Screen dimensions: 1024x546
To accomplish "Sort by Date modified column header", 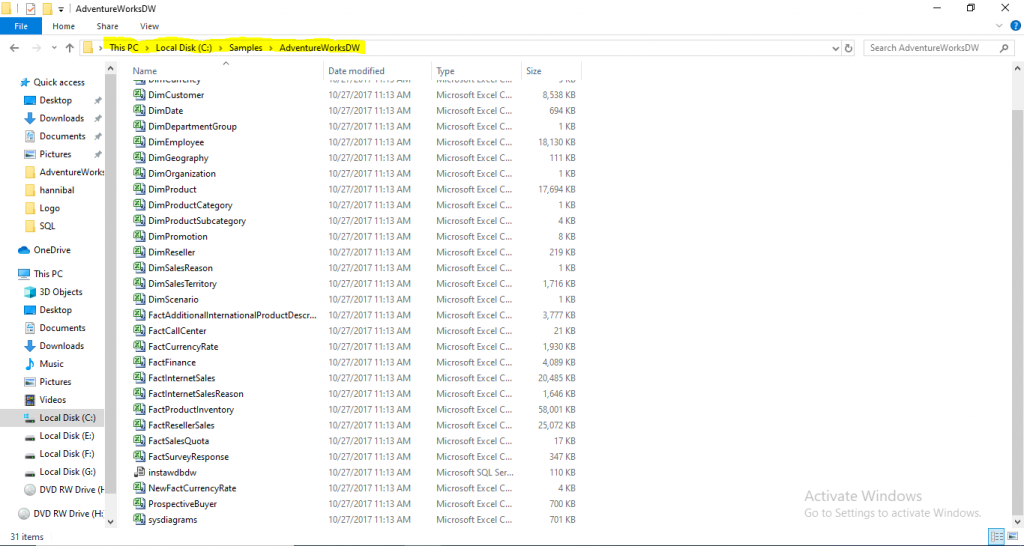I will tap(377, 71).
